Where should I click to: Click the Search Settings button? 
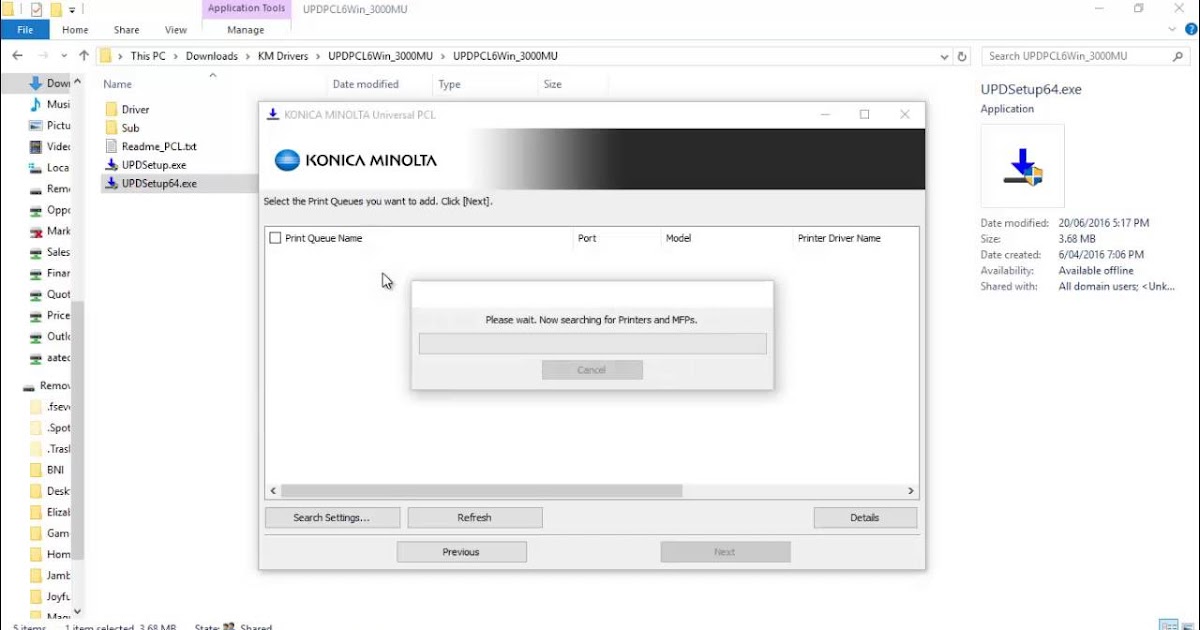point(332,518)
